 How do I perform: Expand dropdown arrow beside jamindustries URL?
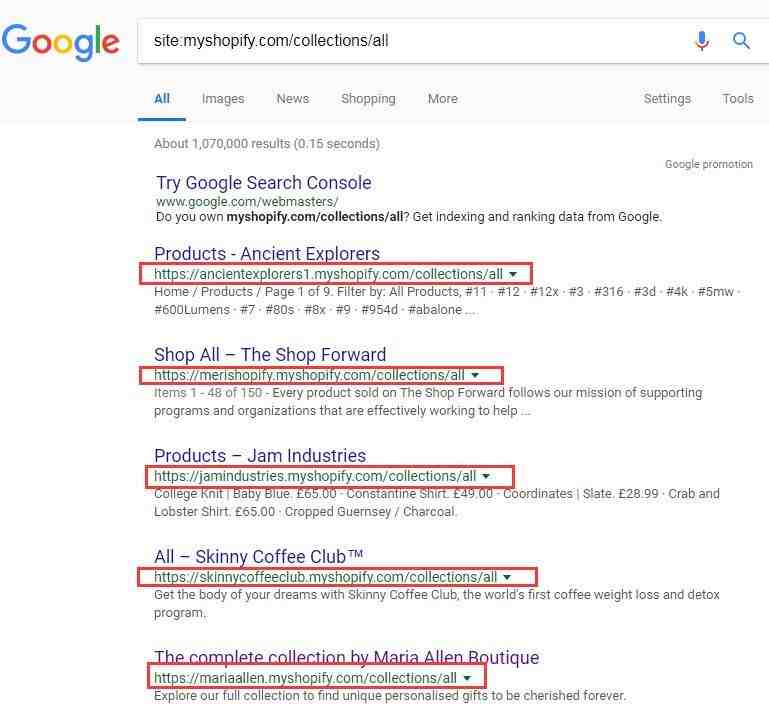[486, 476]
